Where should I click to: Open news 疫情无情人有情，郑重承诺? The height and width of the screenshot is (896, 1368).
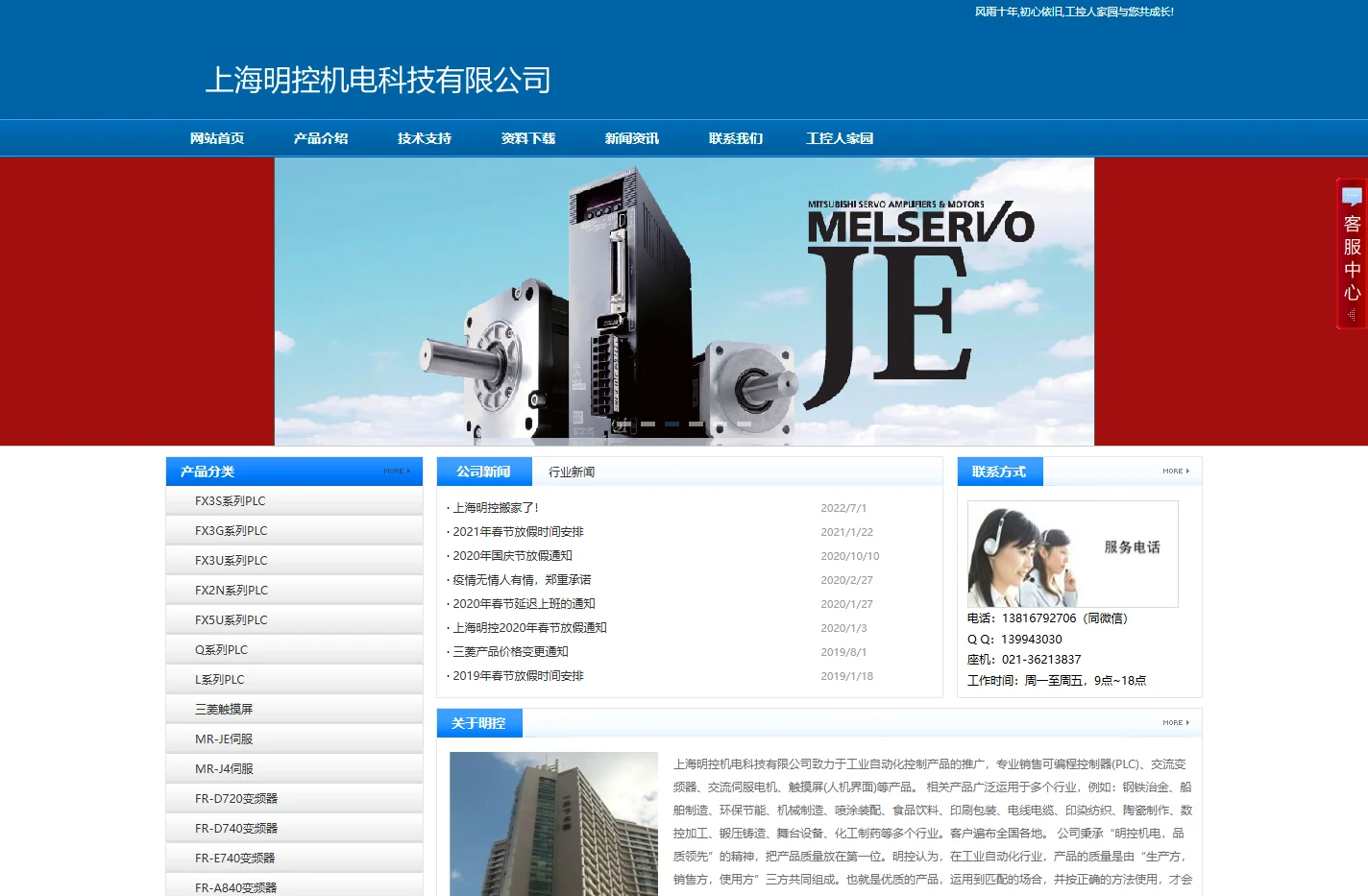522,580
